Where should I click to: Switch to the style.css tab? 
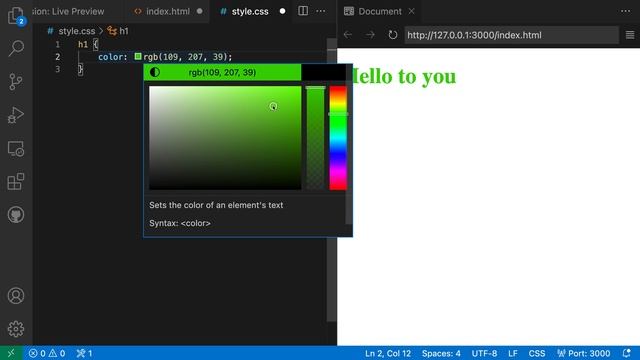click(250, 11)
